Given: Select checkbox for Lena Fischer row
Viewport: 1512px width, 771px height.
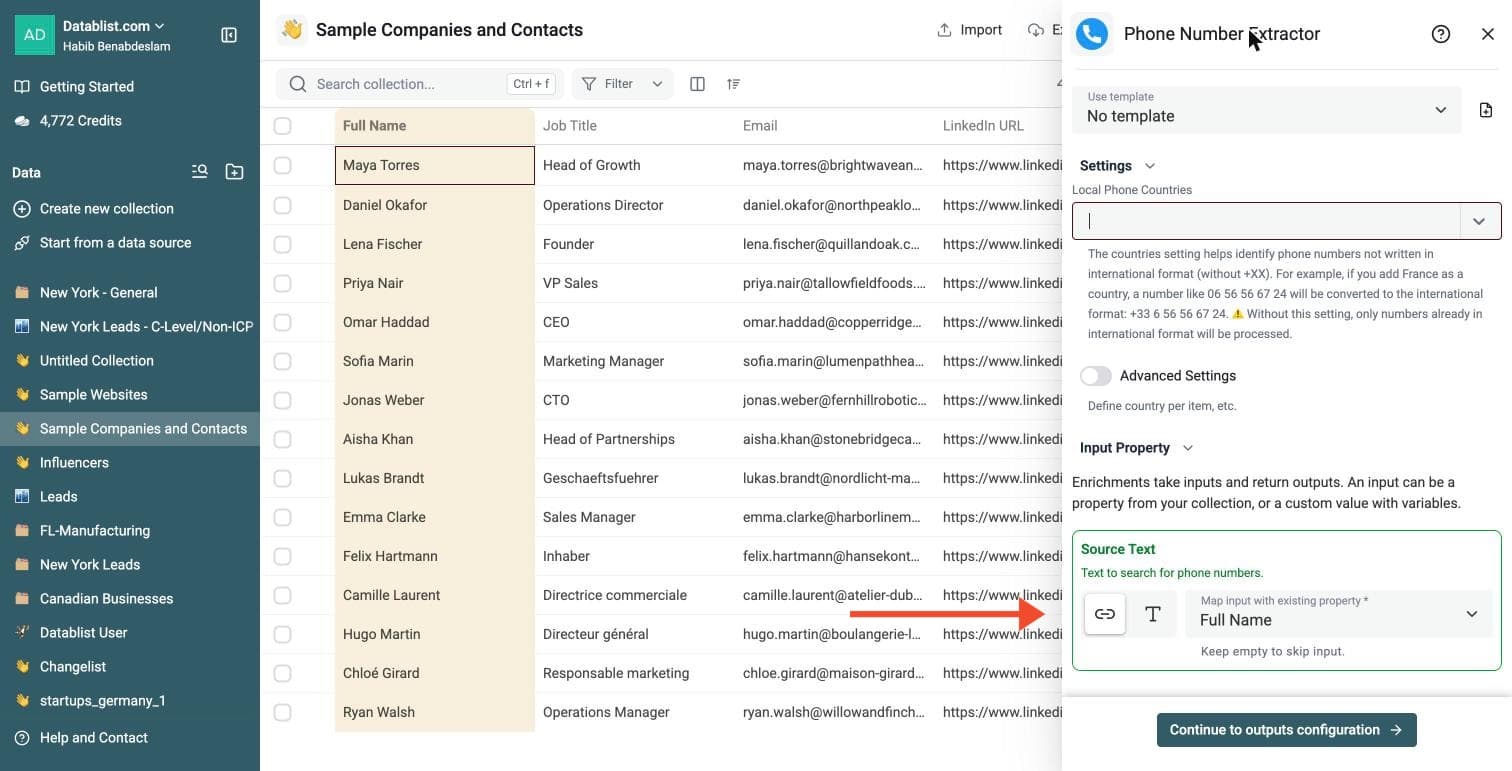Looking at the screenshot, I should coord(283,244).
